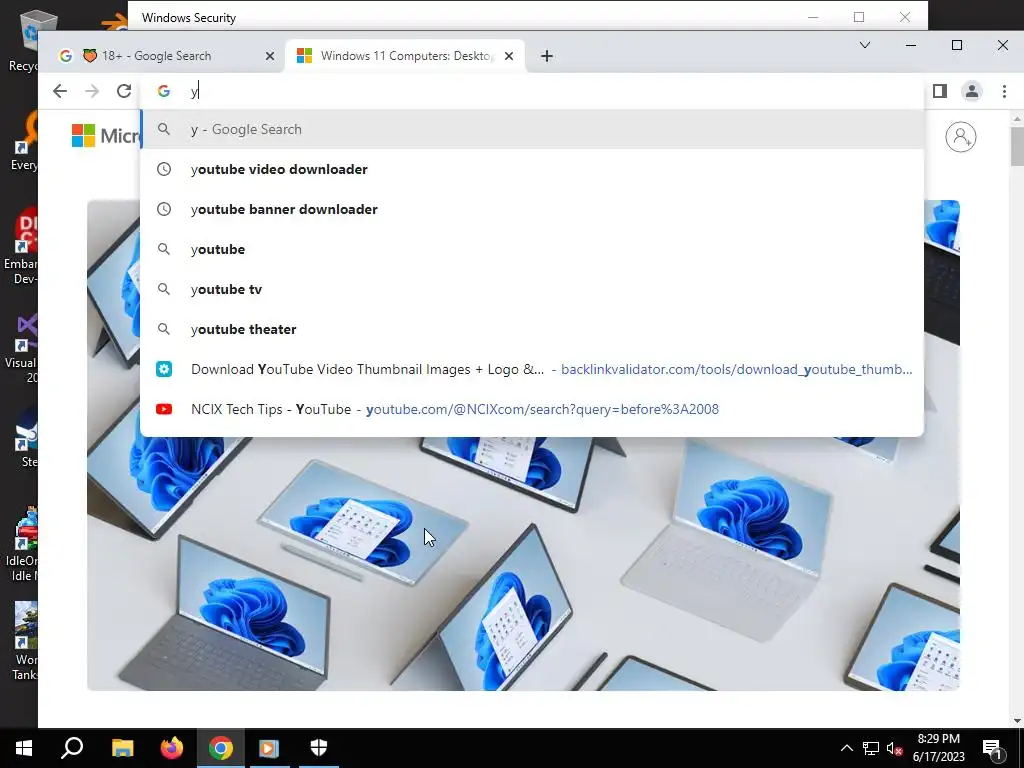Click the Google icon in the address bar
Image resolution: width=1024 pixels, height=768 pixels.
(164, 91)
